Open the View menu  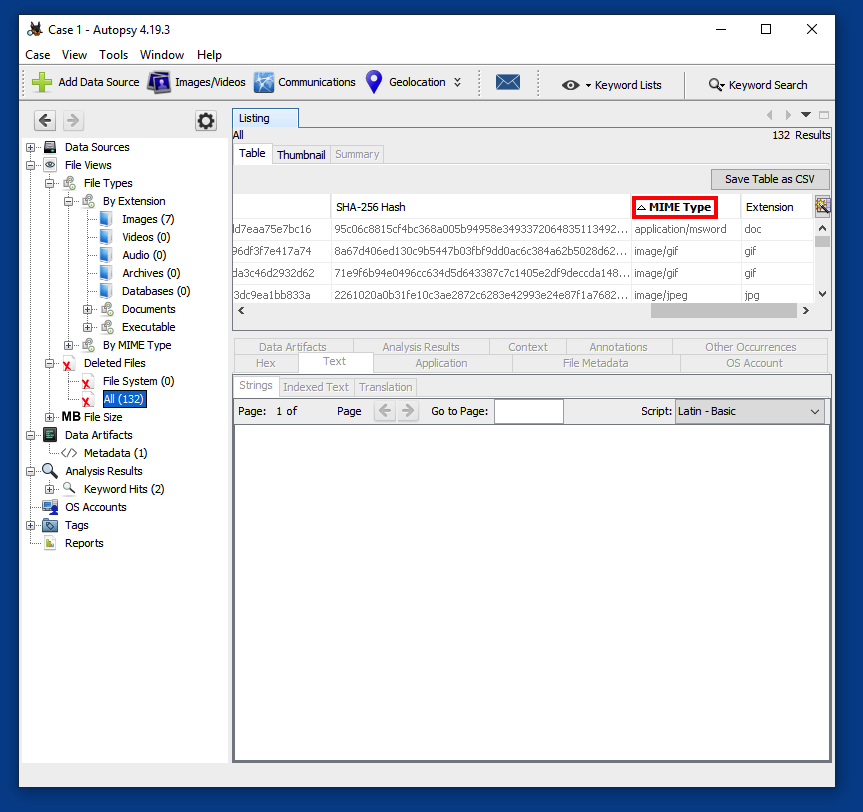click(74, 55)
